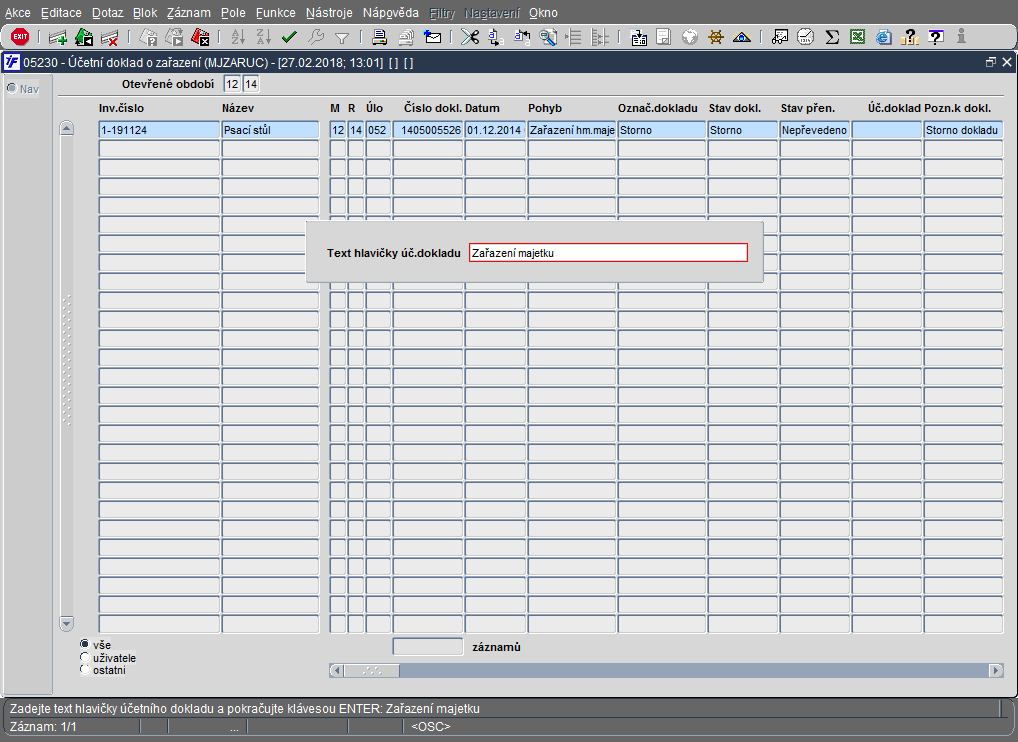Click the vertical scrollbar down arrow
Image resolution: width=1018 pixels, height=742 pixels.
(66, 623)
